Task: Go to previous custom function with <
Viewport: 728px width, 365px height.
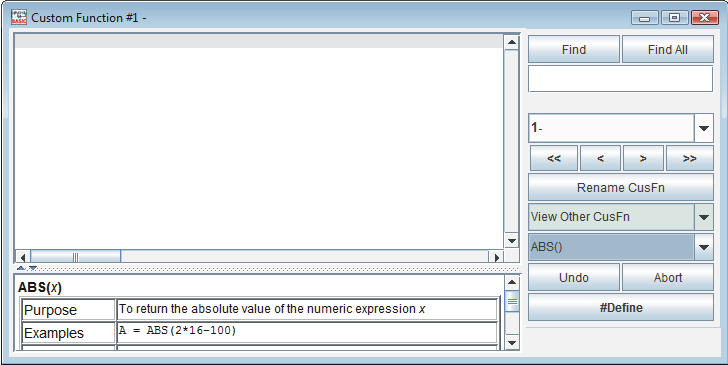Action: [x=600, y=158]
